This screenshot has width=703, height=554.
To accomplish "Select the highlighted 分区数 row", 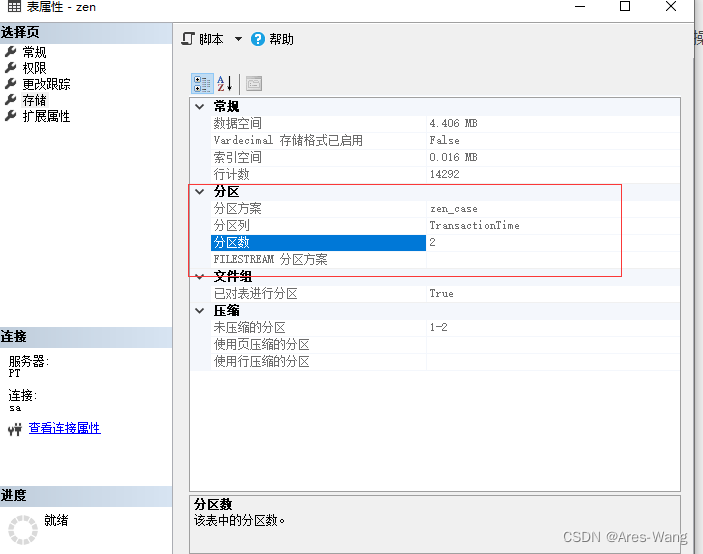I will [x=445, y=243].
